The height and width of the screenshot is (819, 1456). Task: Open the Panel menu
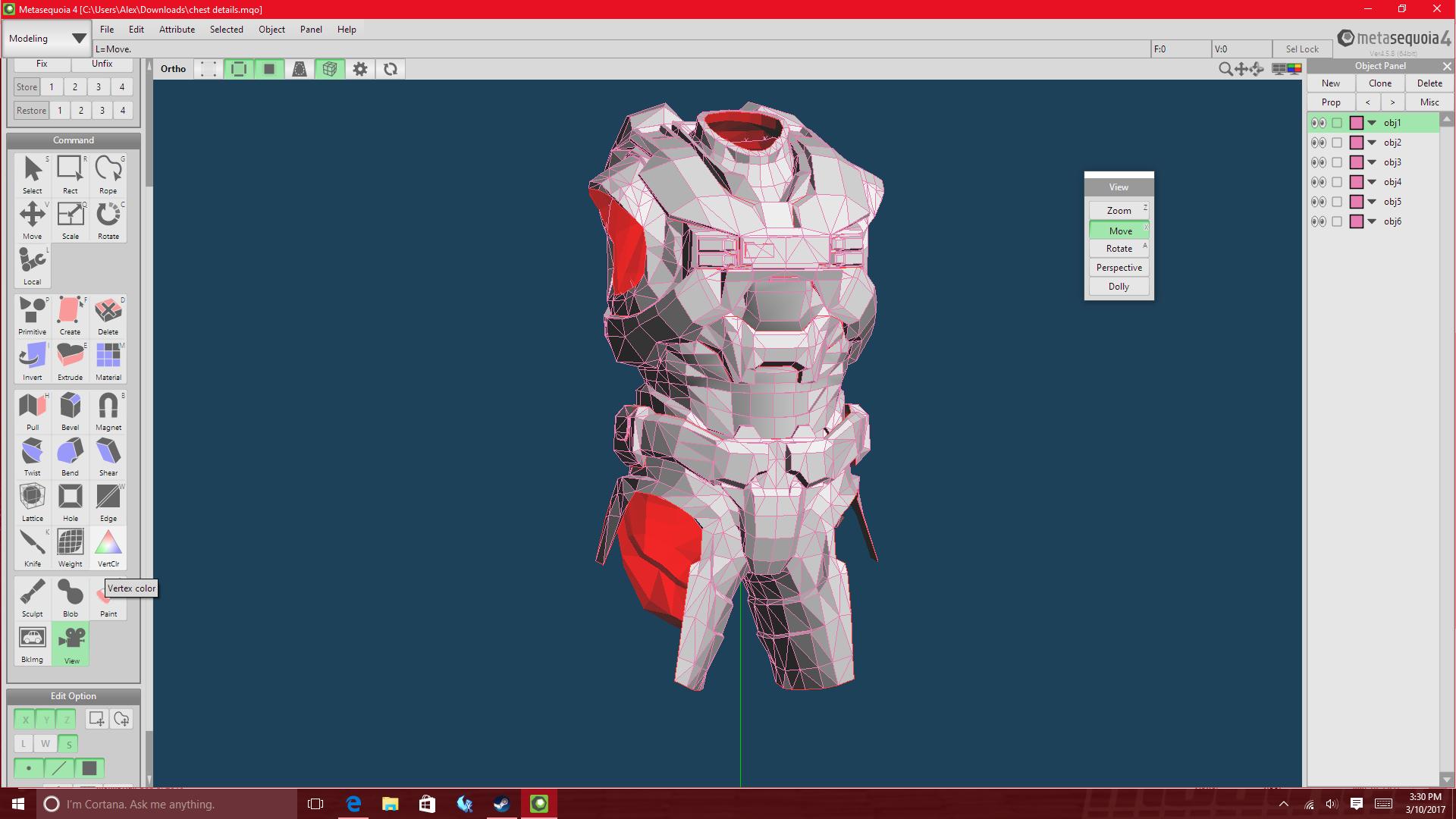pyautogui.click(x=311, y=30)
